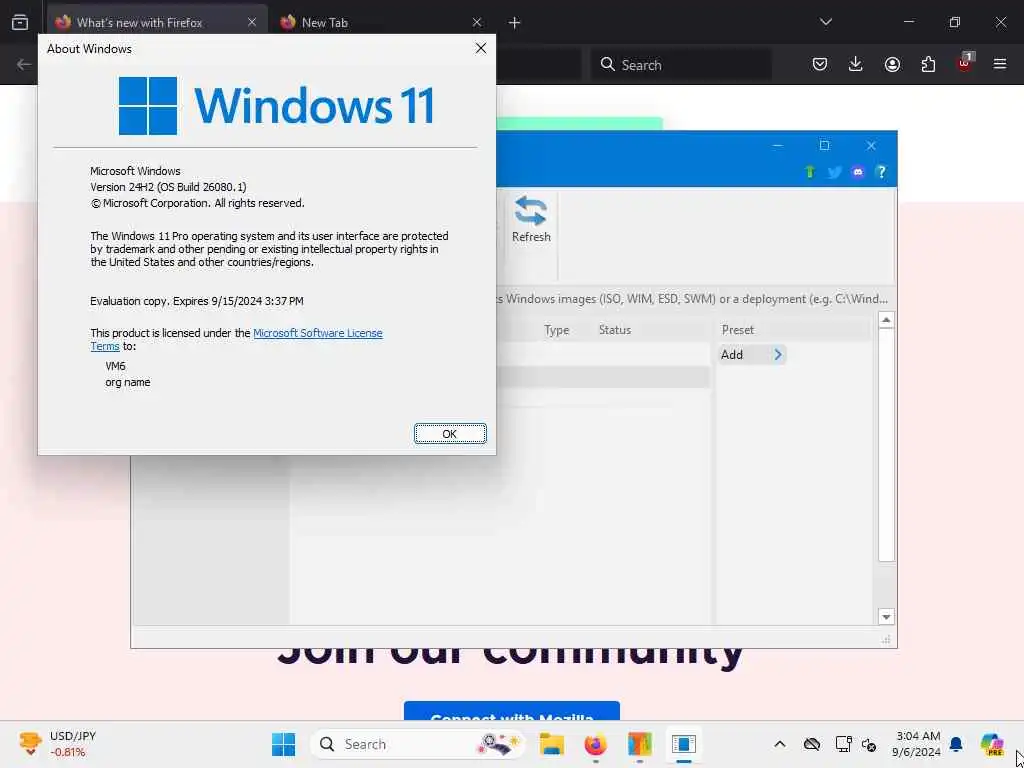Open File Explorer from taskbar
Viewport: 1024px width, 768px height.
pos(552,744)
